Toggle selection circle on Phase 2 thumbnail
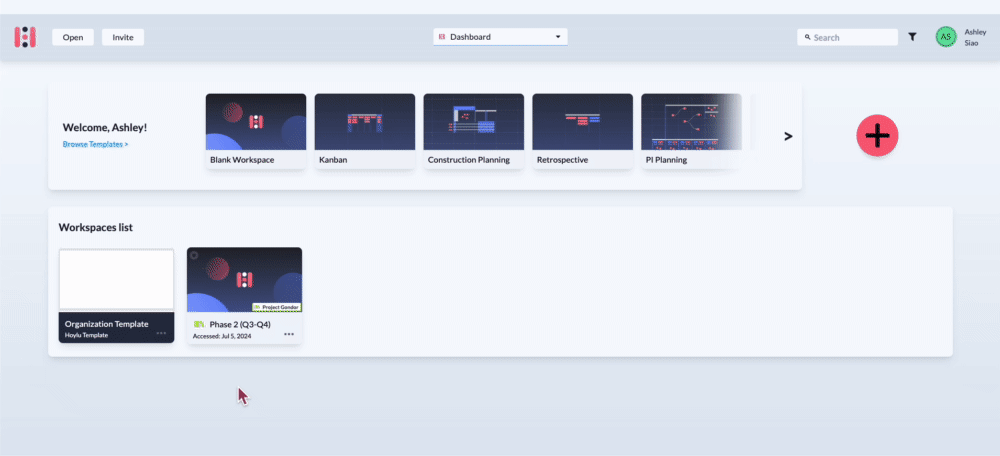 coord(194,255)
